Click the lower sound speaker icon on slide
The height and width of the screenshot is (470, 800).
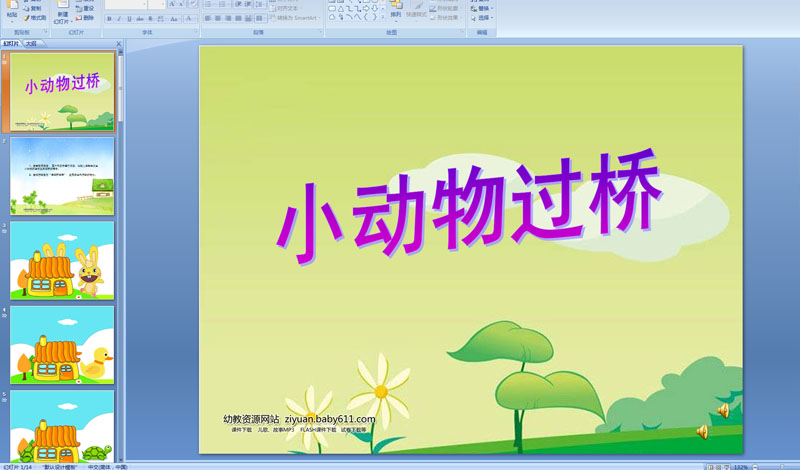[x=702, y=432]
